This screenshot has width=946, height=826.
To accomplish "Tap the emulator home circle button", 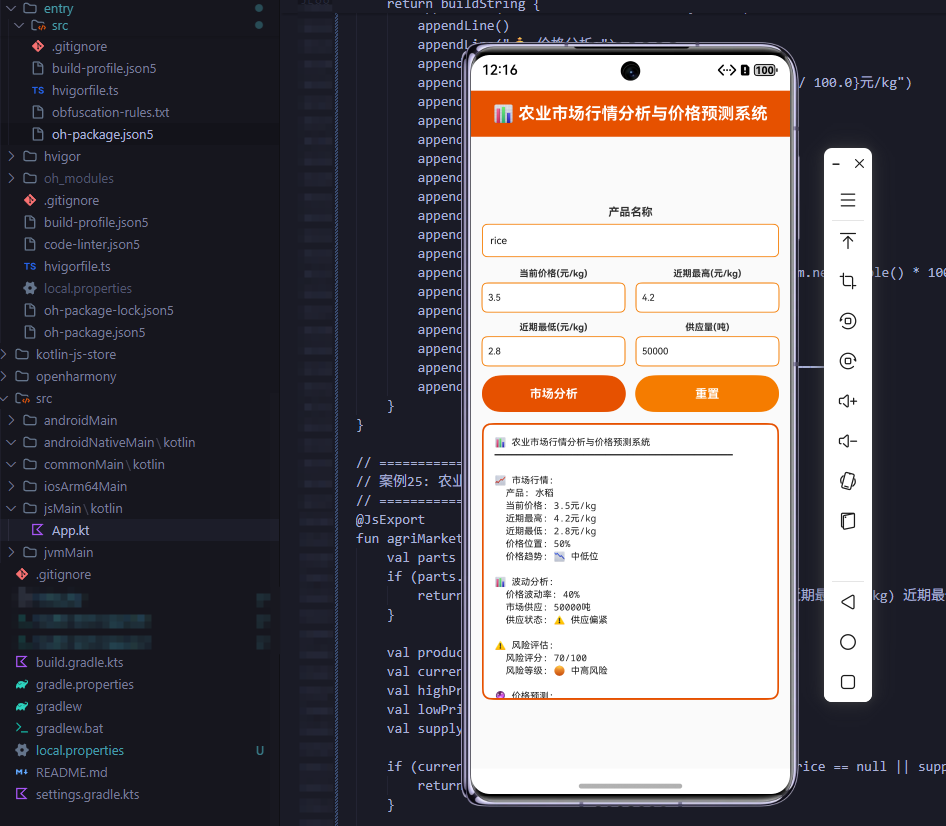I will pos(848,642).
